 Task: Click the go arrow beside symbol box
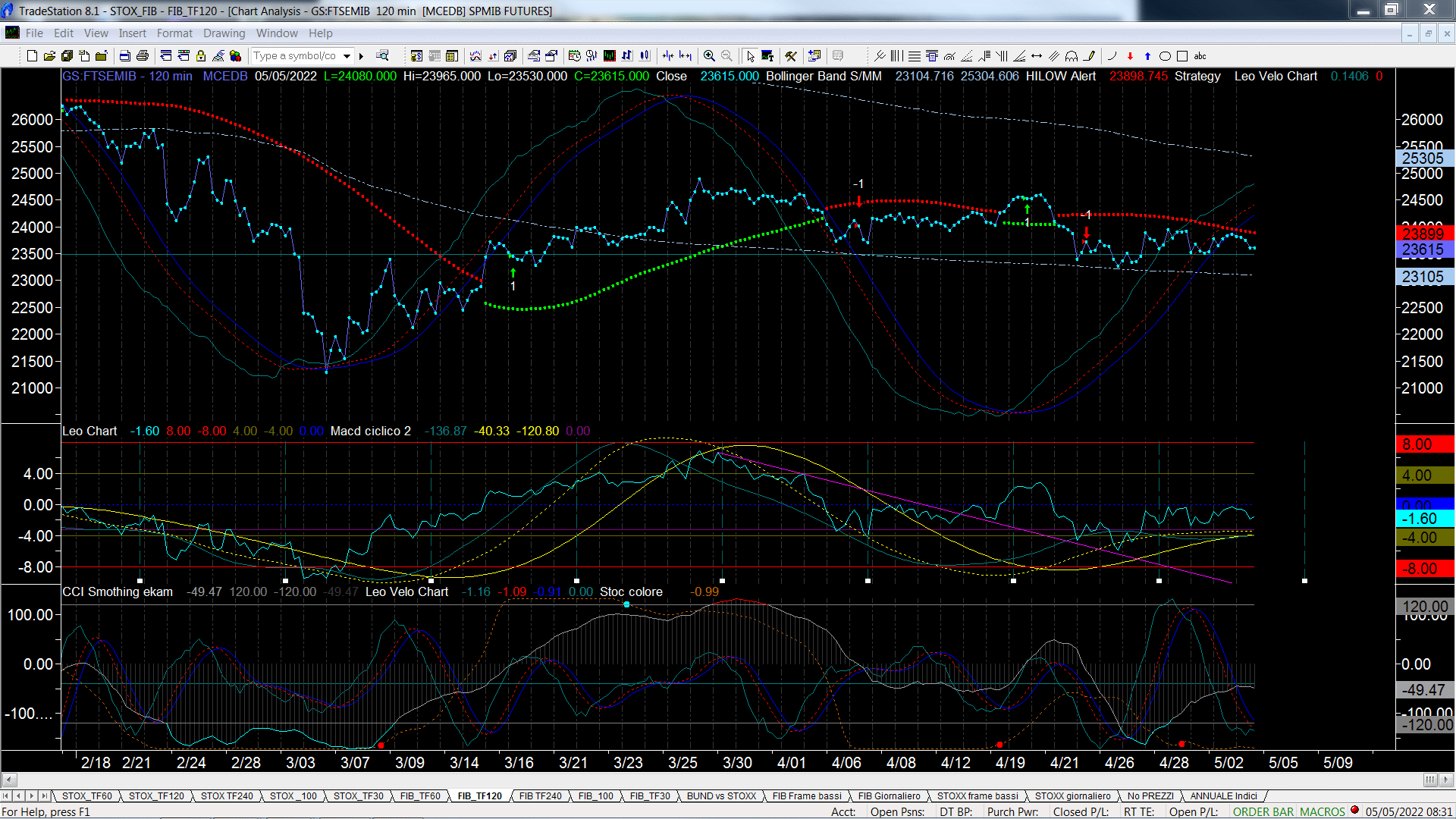[x=361, y=56]
